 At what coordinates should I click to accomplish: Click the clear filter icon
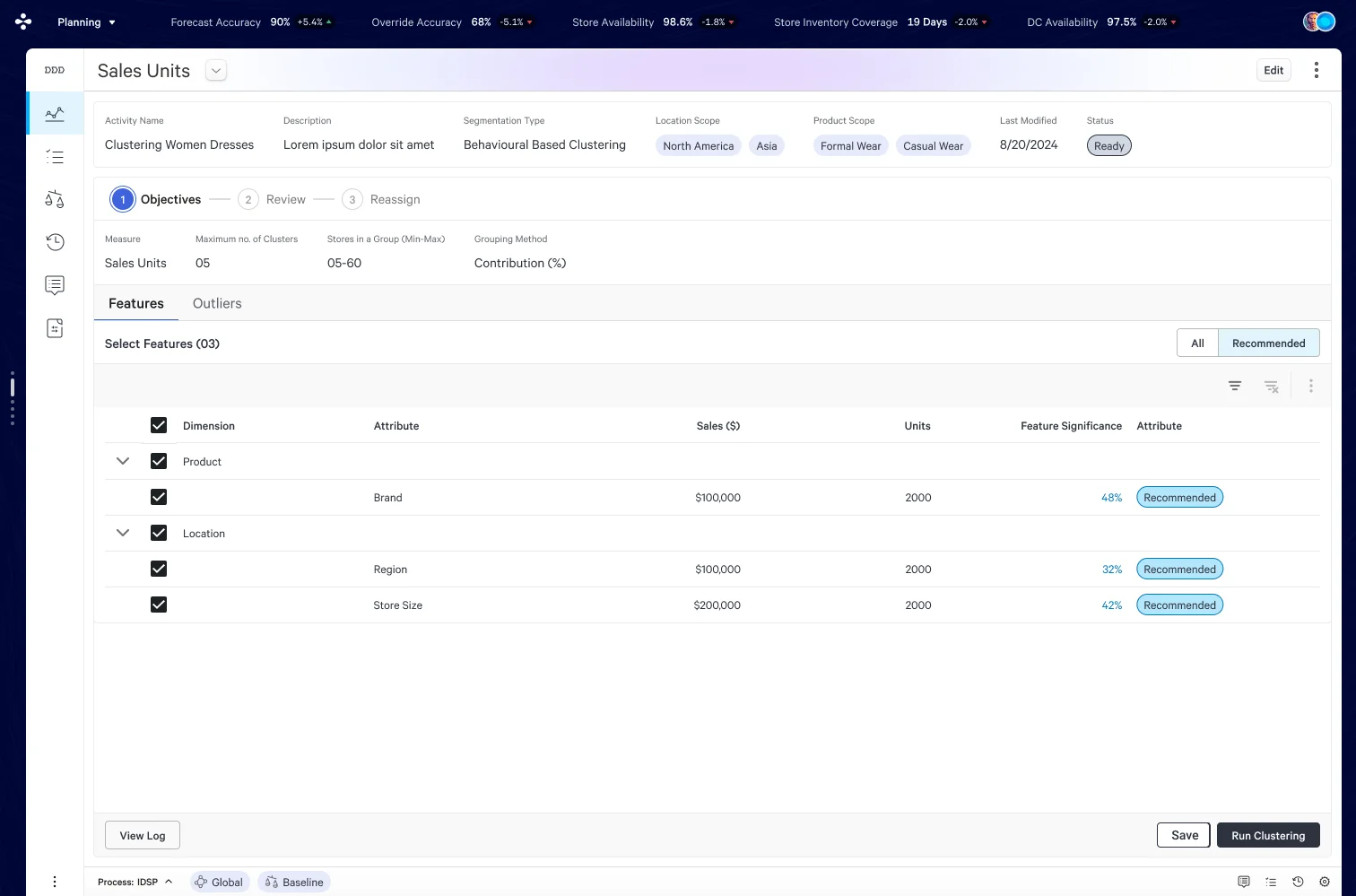(1271, 387)
